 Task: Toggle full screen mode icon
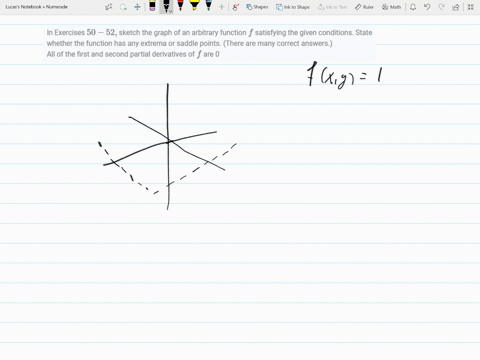tap(470, 7)
